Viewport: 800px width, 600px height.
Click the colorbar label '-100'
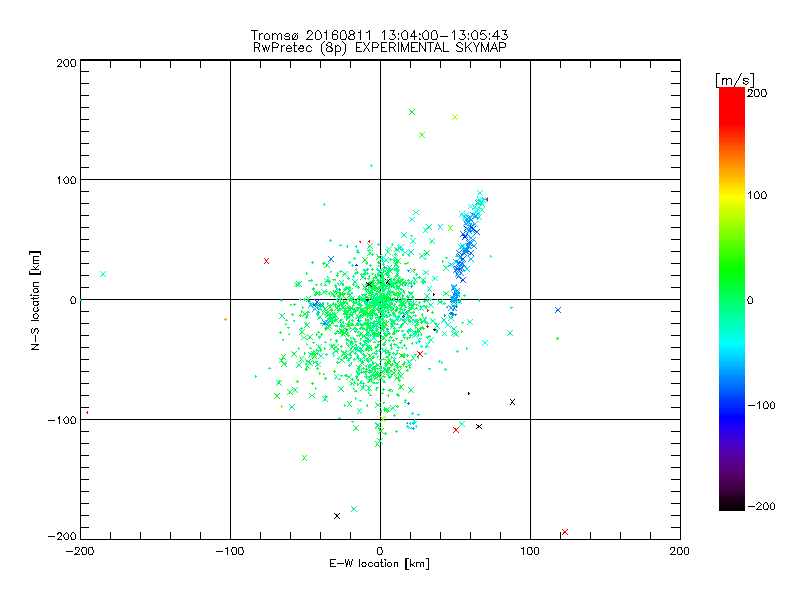(x=761, y=406)
